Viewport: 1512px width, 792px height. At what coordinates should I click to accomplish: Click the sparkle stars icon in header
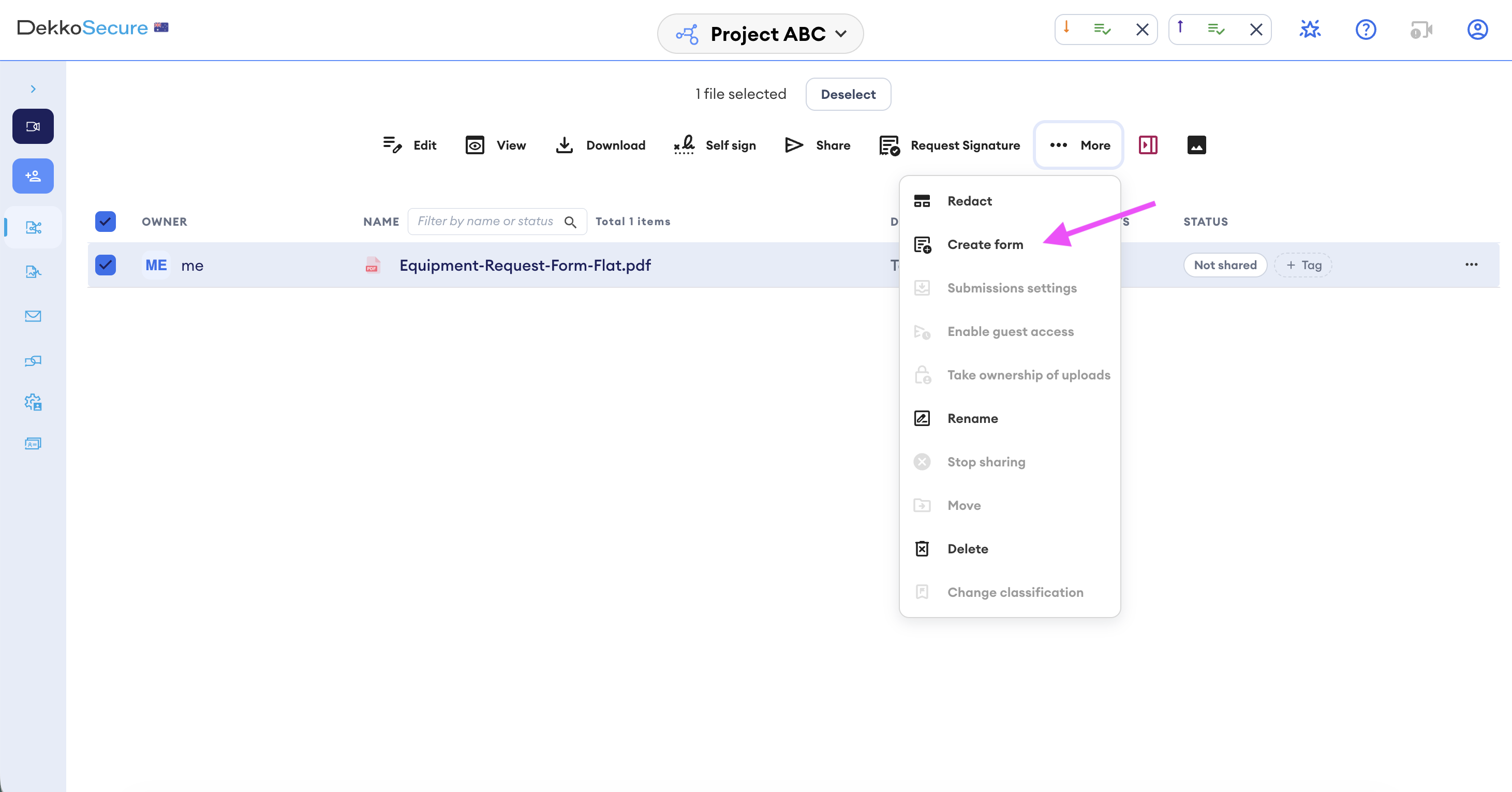[x=1310, y=29]
